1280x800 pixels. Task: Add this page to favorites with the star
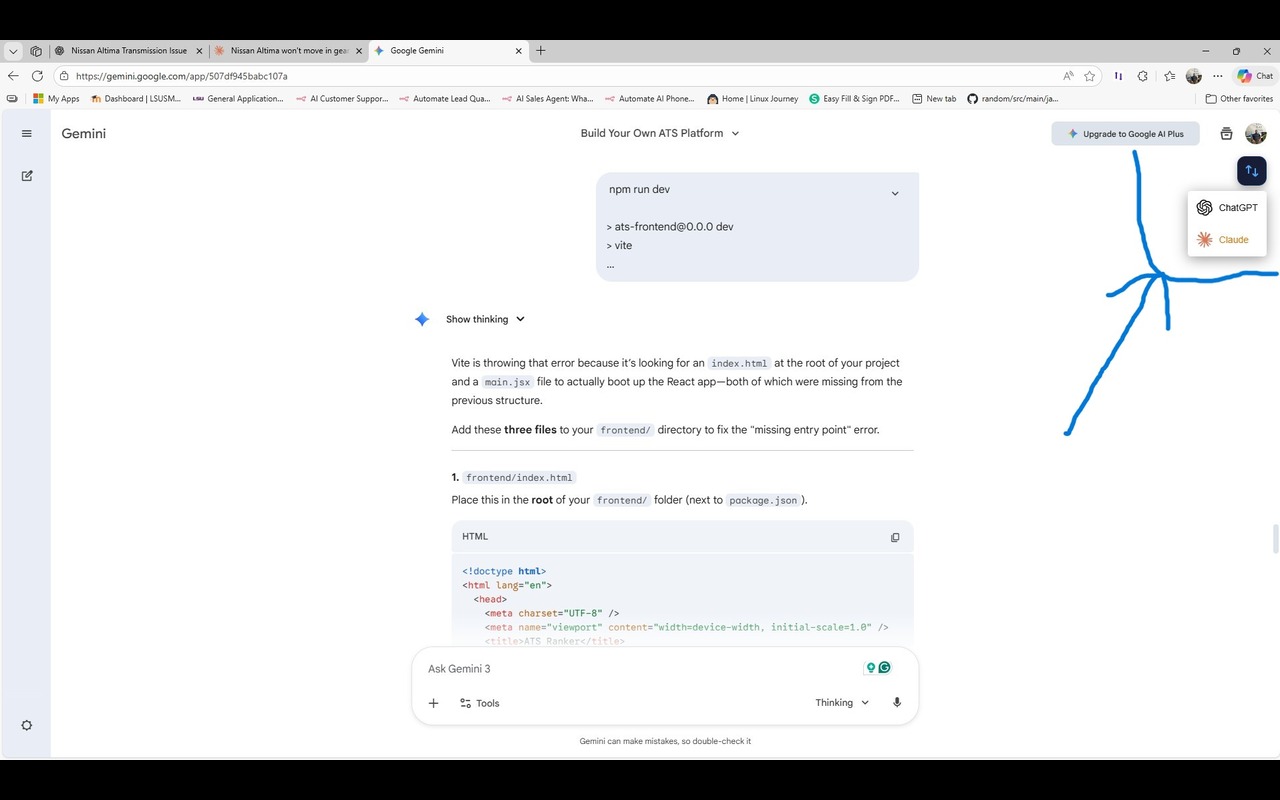point(1090,76)
